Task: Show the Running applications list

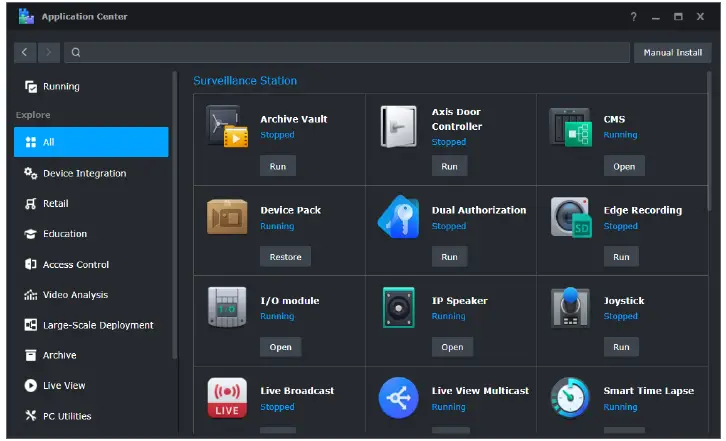Action: (91, 87)
